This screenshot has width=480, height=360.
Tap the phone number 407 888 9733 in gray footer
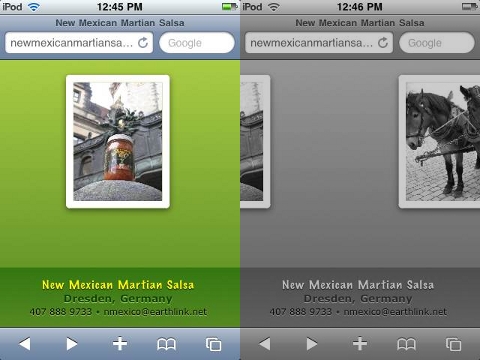tap(301, 312)
